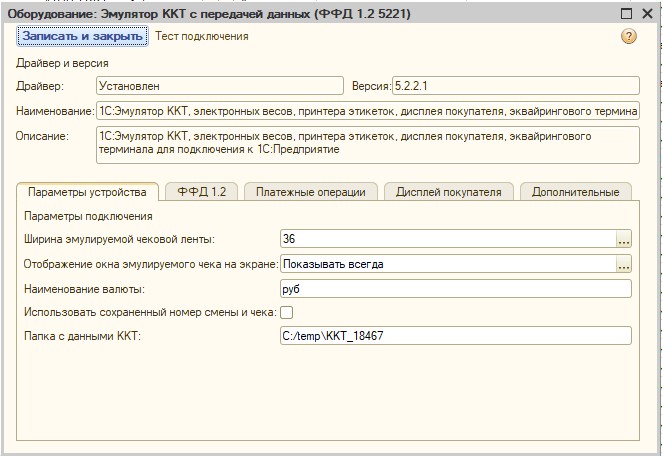Maximize the equipment settings window
The height and width of the screenshot is (456, 662).
point(626,14)
